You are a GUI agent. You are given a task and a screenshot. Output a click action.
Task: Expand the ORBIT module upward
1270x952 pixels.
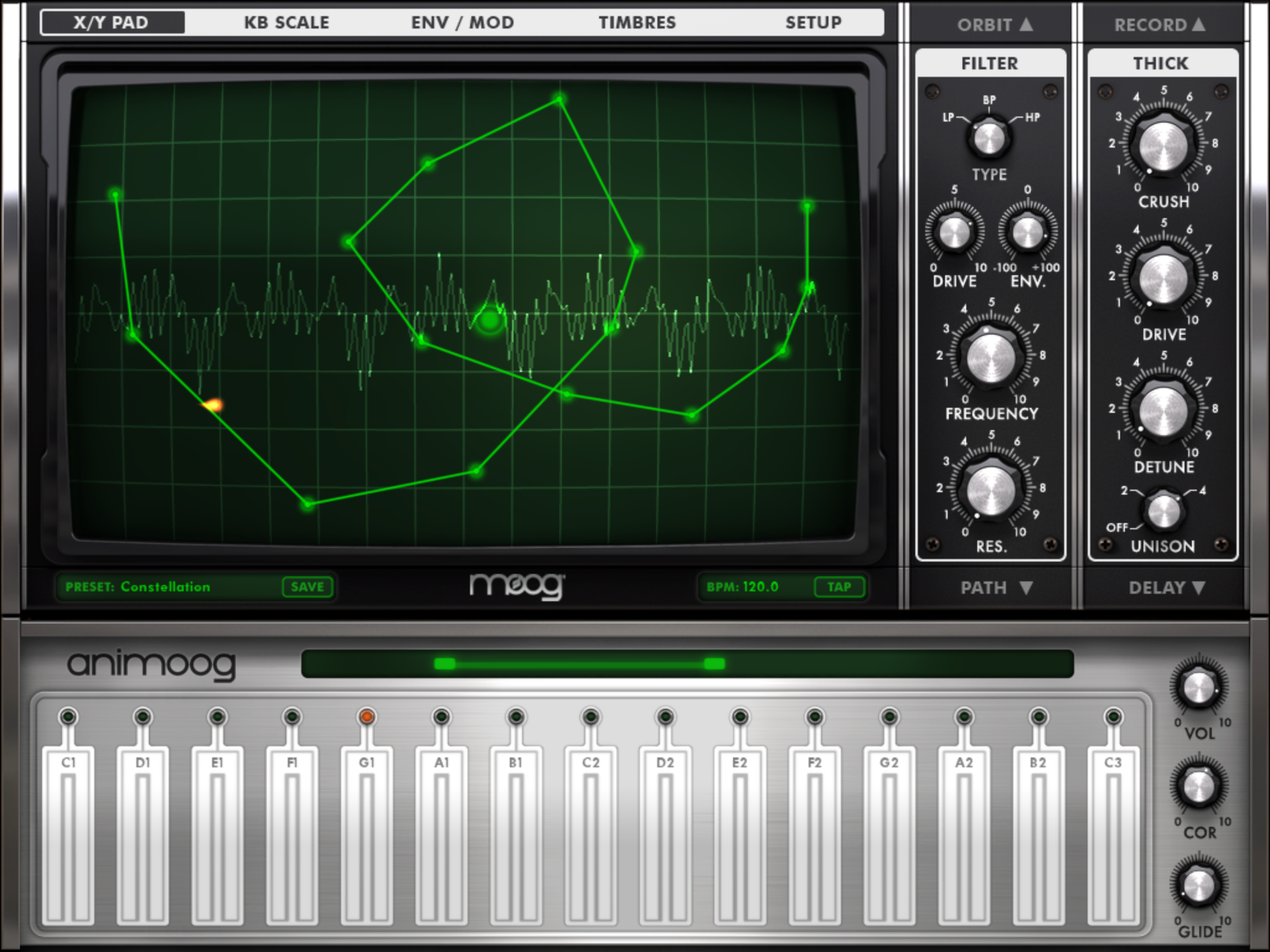pos(995,25)
